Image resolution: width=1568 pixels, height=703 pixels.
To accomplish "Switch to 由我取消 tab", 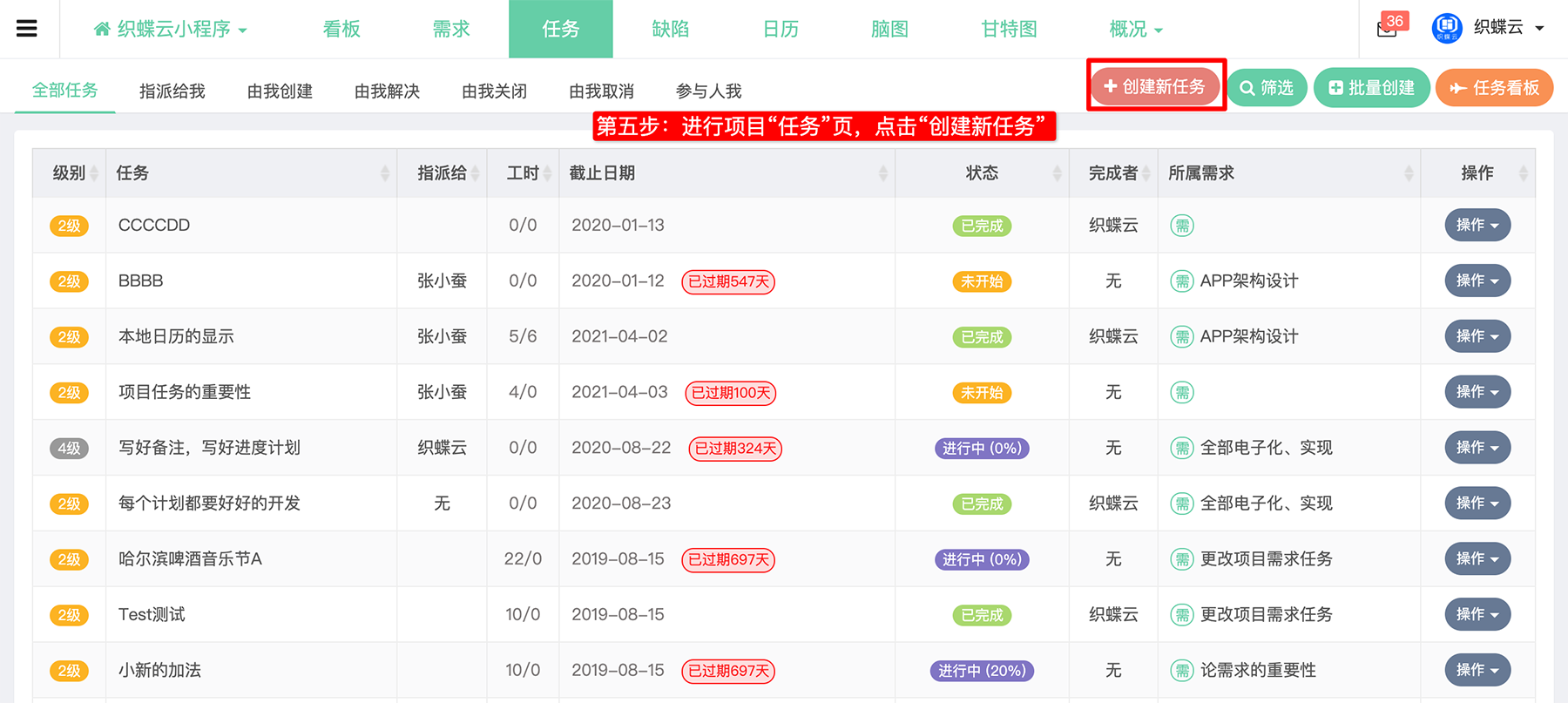I will (602, 91).
